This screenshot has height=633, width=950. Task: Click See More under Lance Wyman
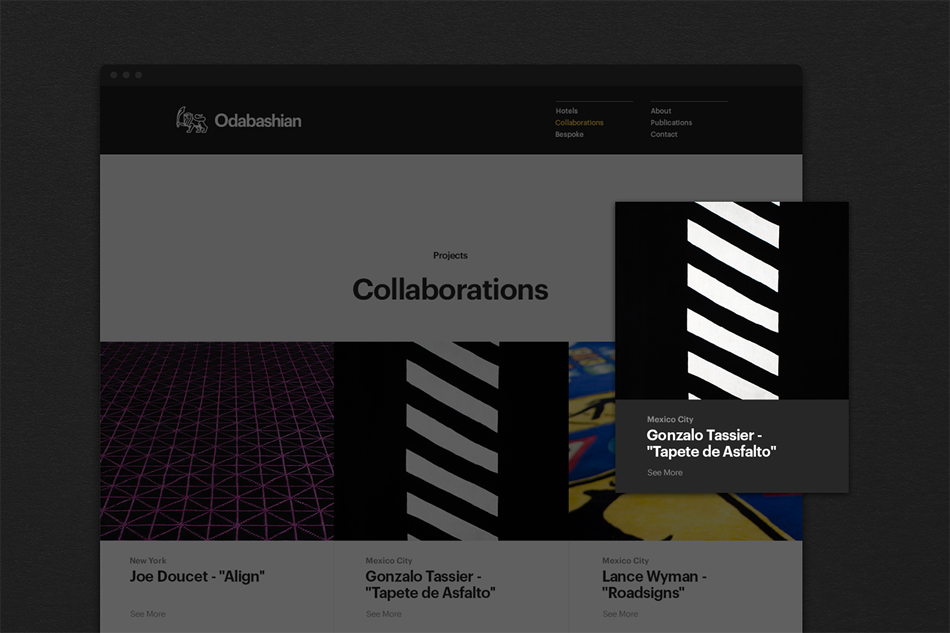[x=620, y=614]
